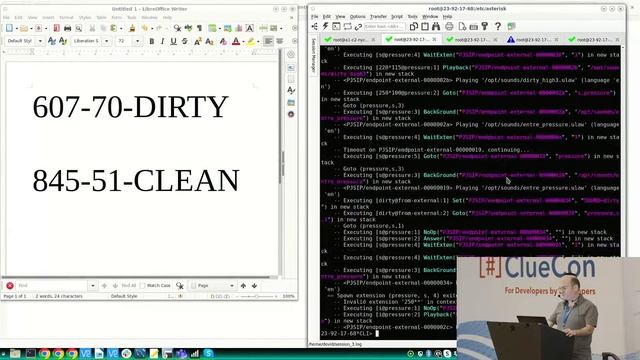Screen dimensions: 640x360
Task: Open Script menu in terminal window
Action: tap(397, 17)
